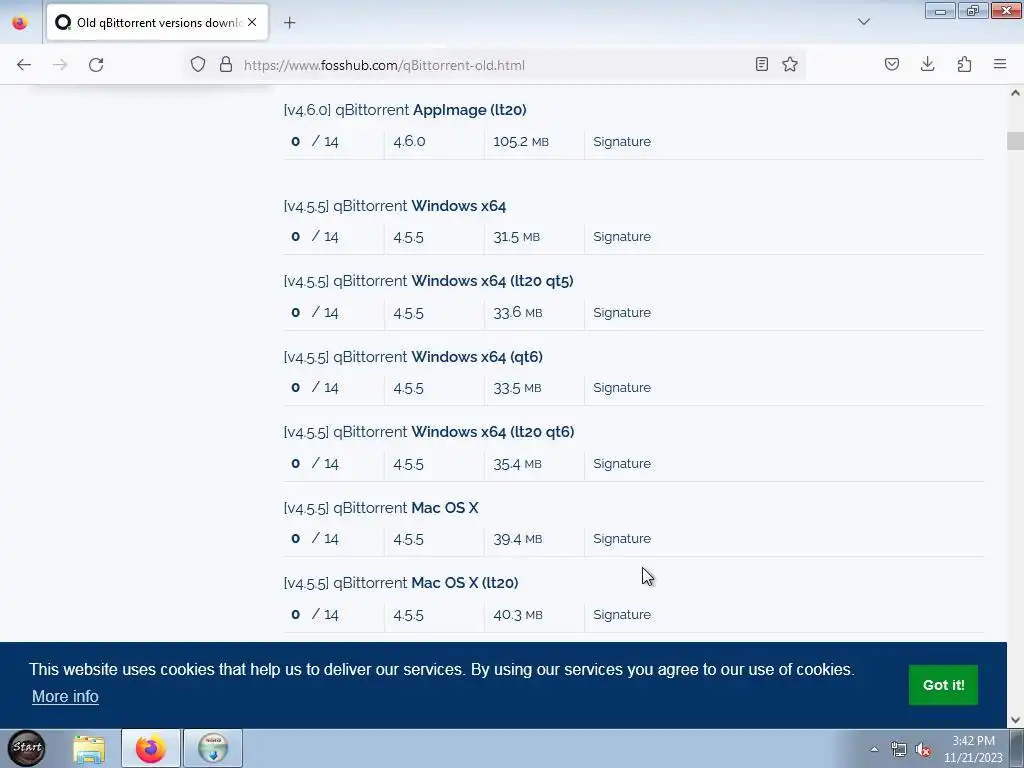Click the 0 / 14 scan result for 31.5 MB file
The width and height of the screenshot is (1024, 768).
pyautogui.click(x=315, y=236)
